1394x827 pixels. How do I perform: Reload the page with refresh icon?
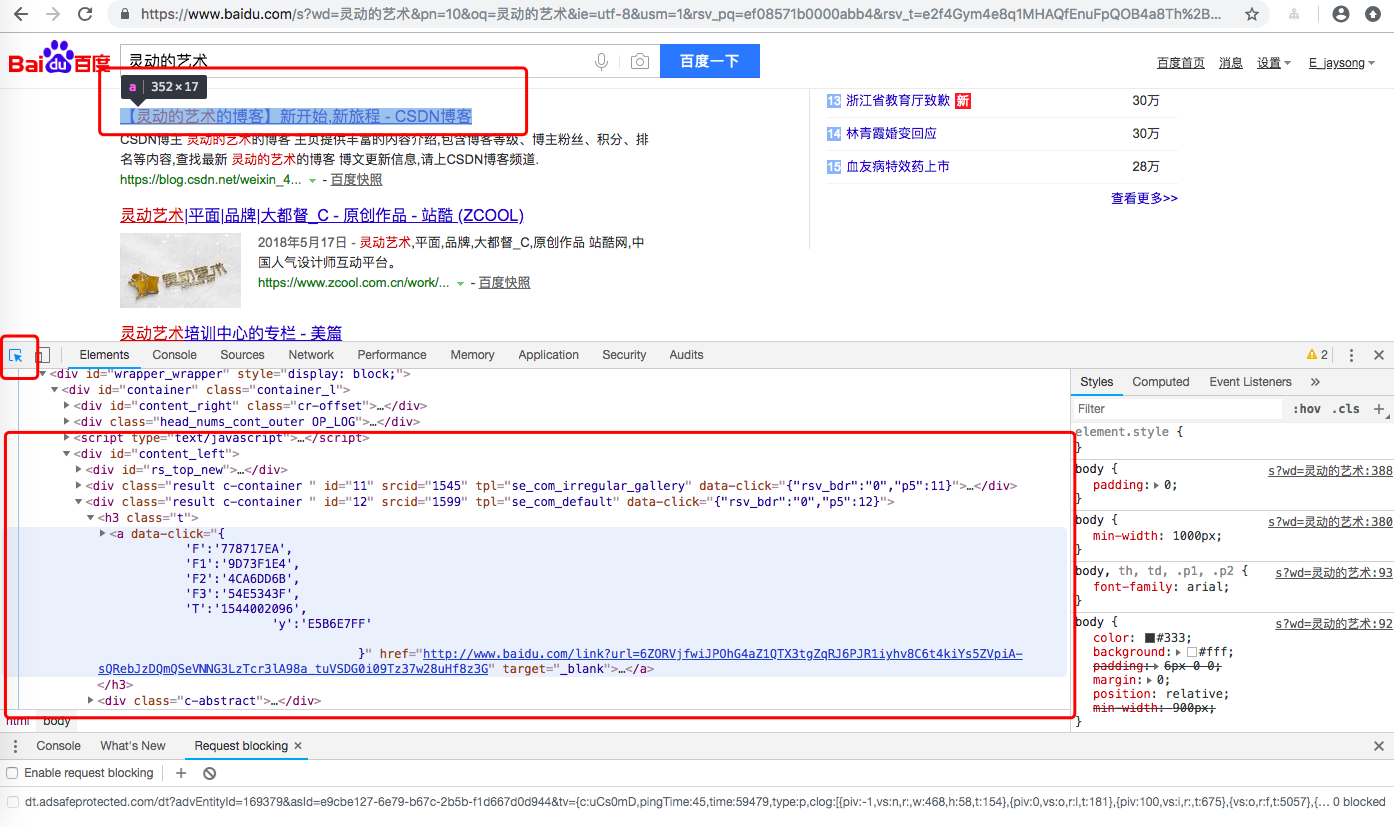[x=86, y=14]
